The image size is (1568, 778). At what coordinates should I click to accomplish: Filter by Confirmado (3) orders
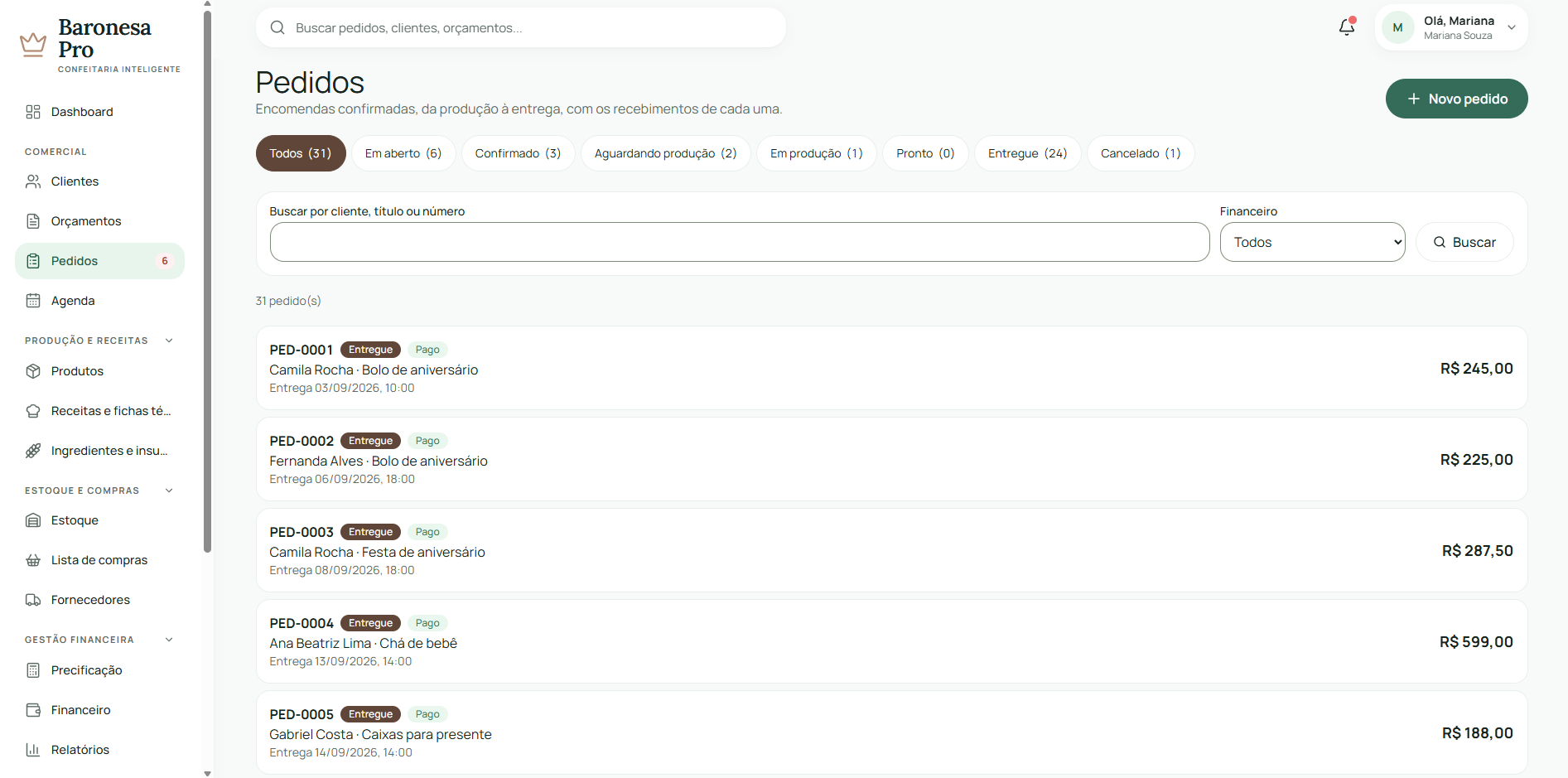point(518,153)
